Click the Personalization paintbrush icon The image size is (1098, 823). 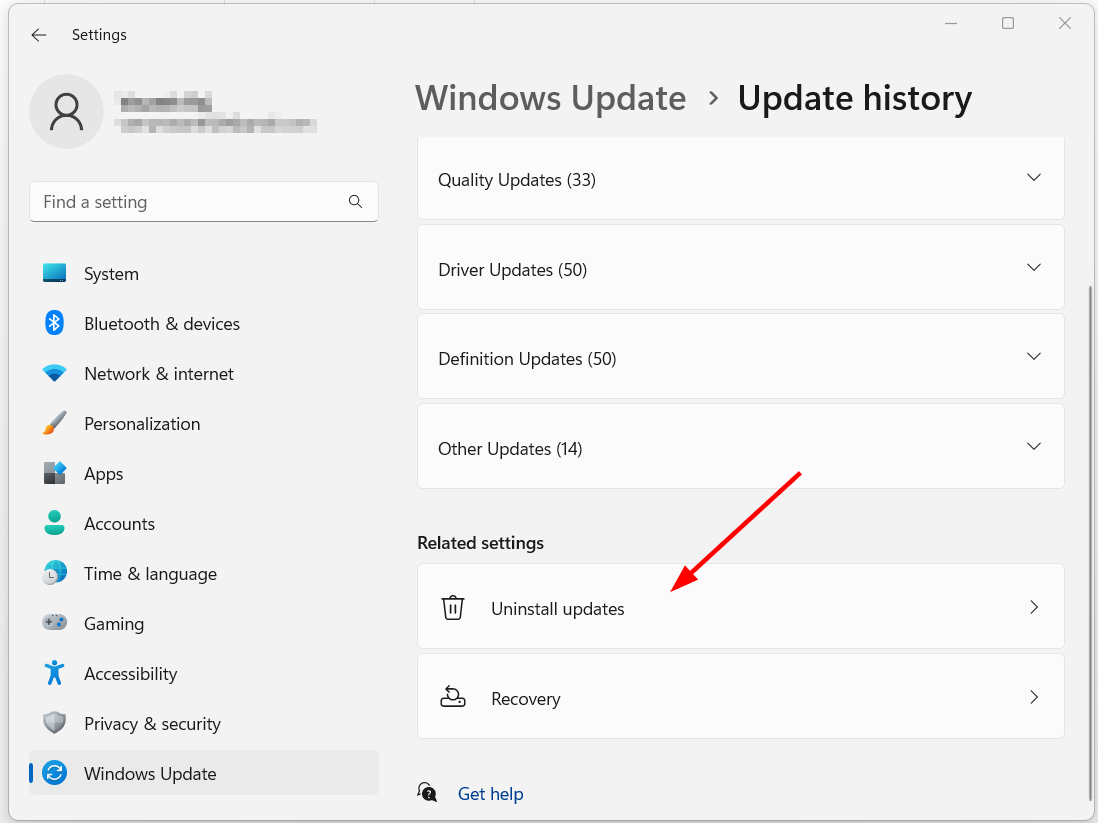click(55, 423)
